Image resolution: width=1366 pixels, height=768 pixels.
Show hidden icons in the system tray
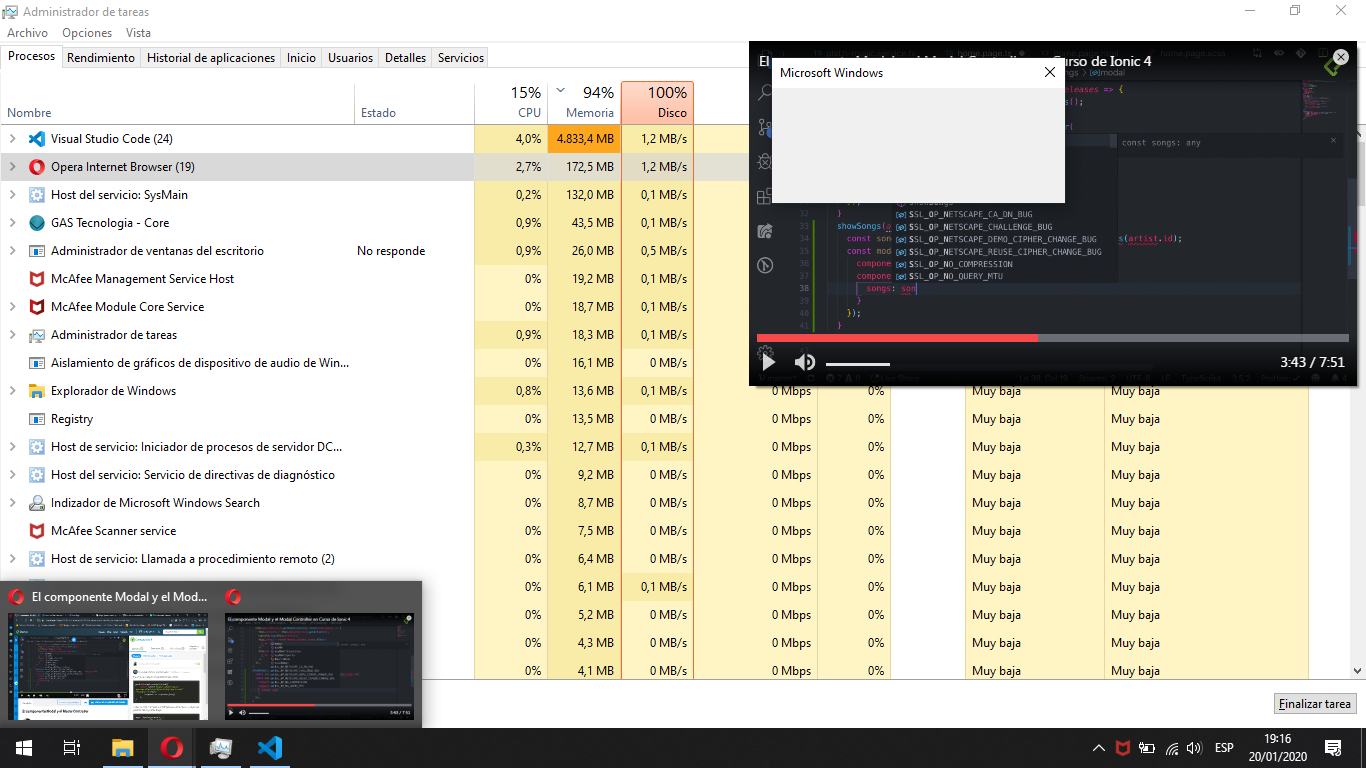pyautogui.click(x=1098, y=747)
